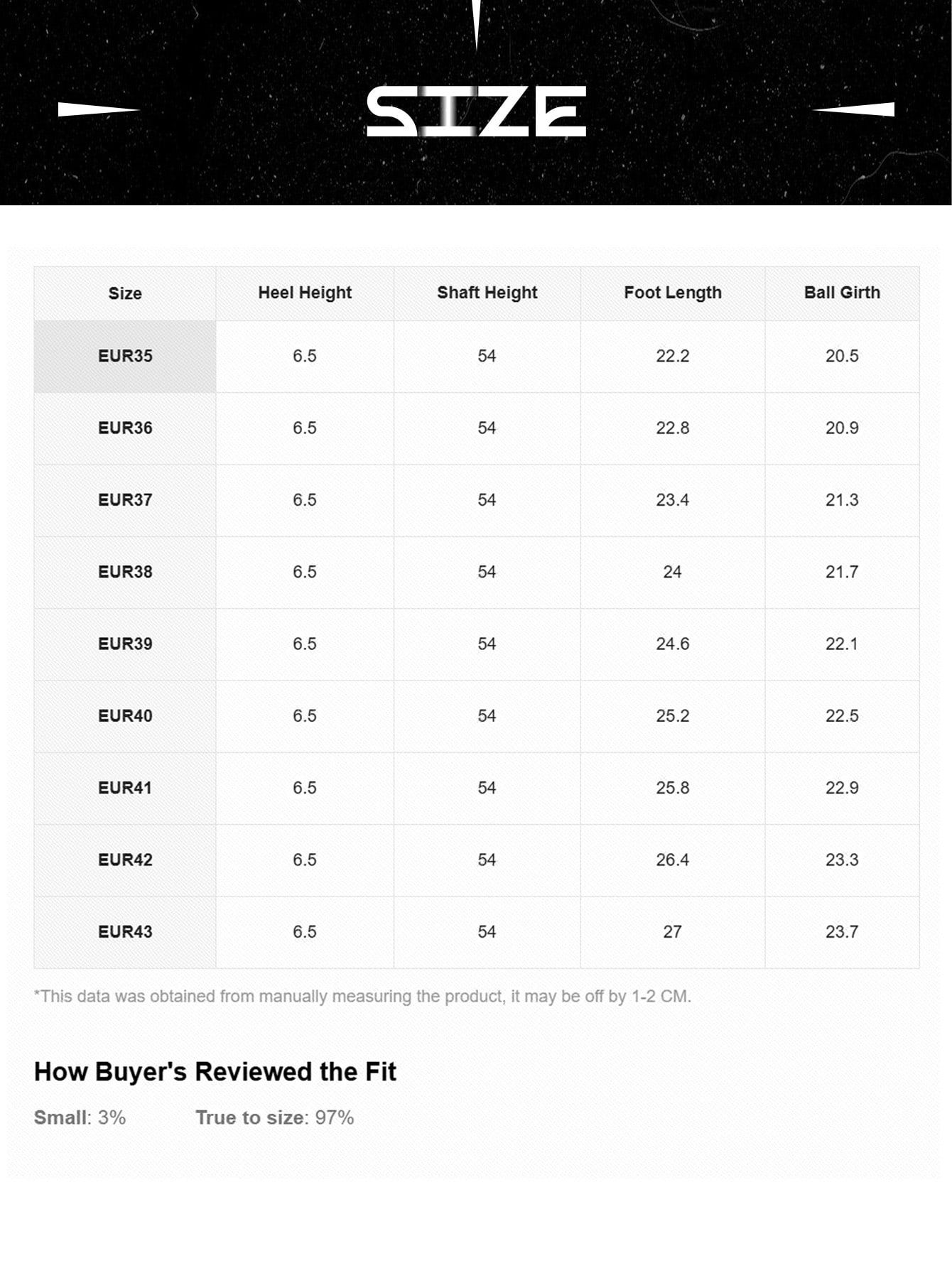
Task: Select the Shaft Height column header
Action: (x=487, y=293)
